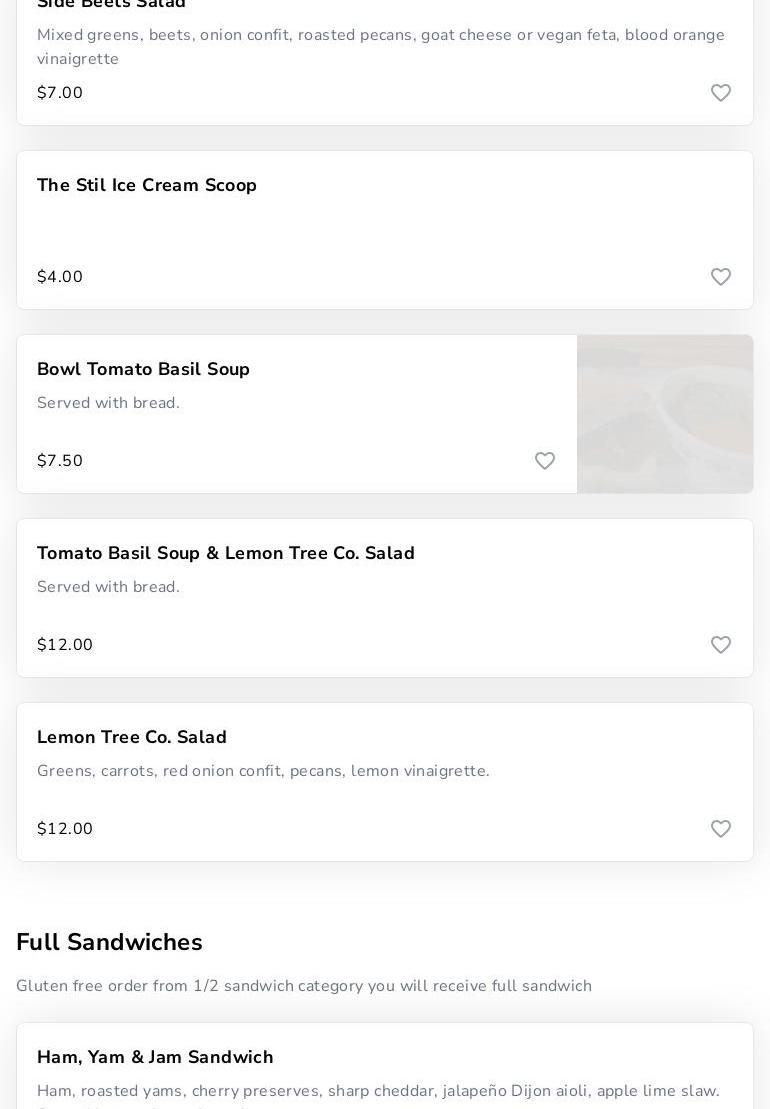Select Bowl Tomato Basil Soup title
The image size is (770, 1109).
143,370
